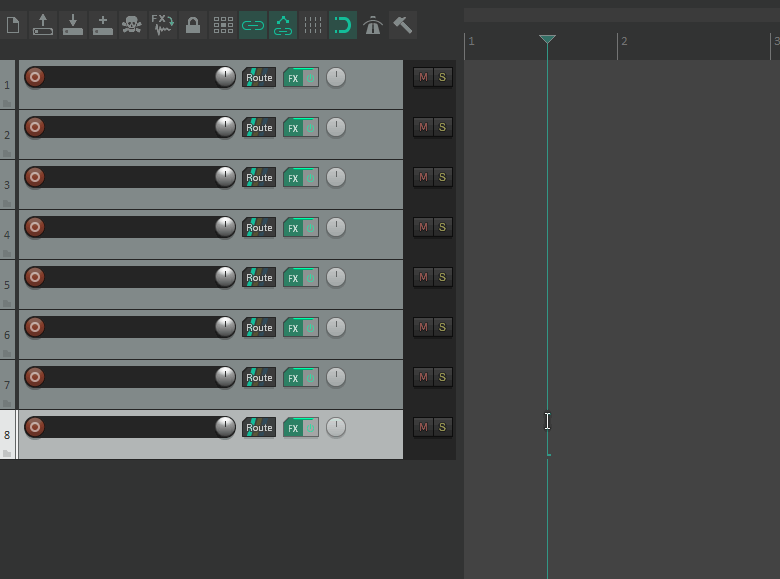Toggle the green chain-link grouping icon

253,25
